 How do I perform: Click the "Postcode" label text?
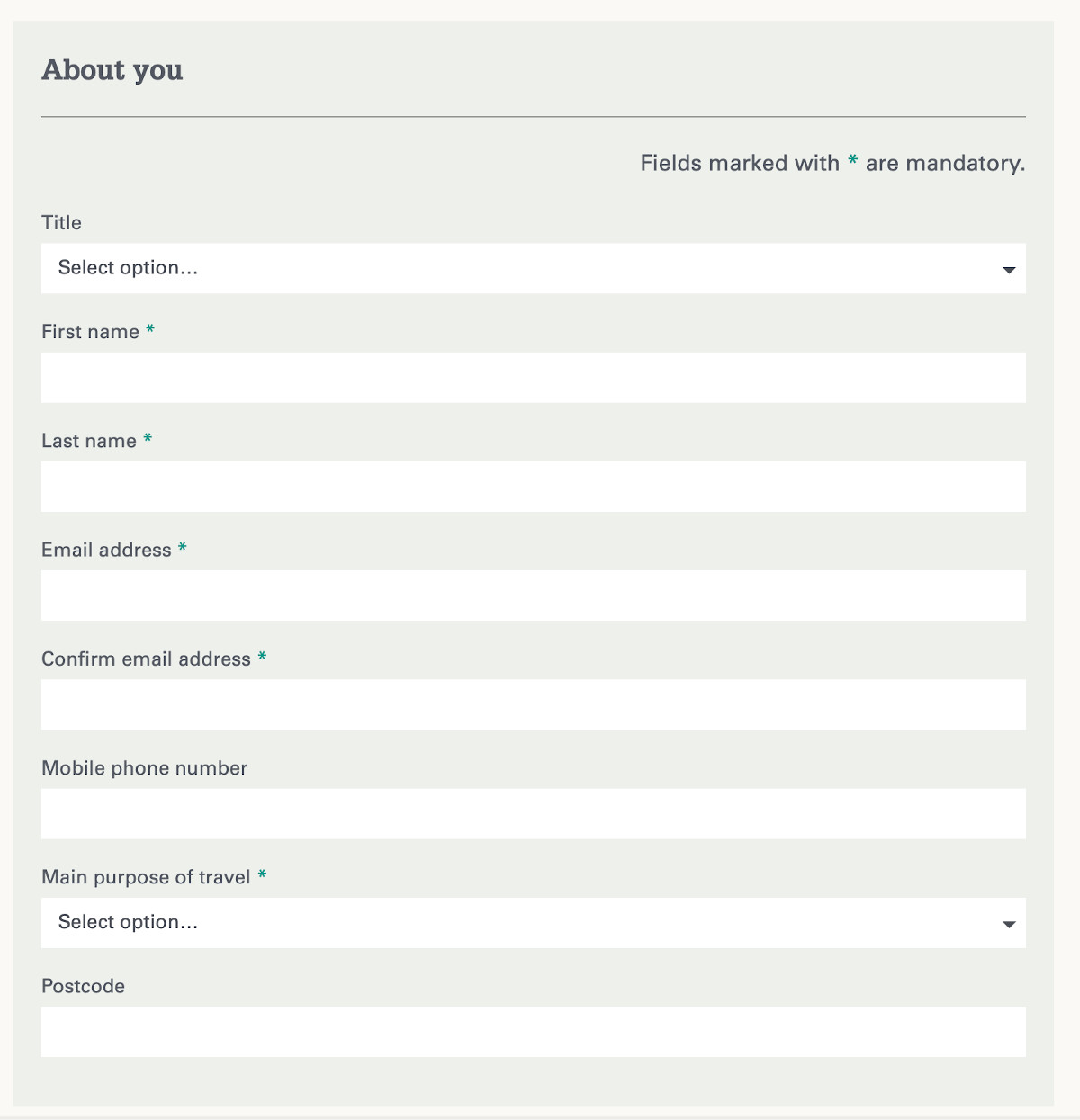[83, 986]
